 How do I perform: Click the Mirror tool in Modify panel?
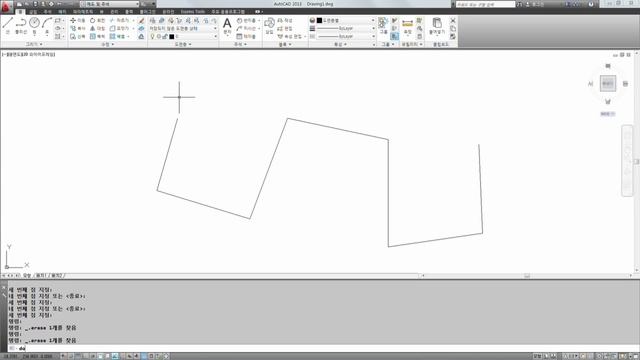click(97, 29)
